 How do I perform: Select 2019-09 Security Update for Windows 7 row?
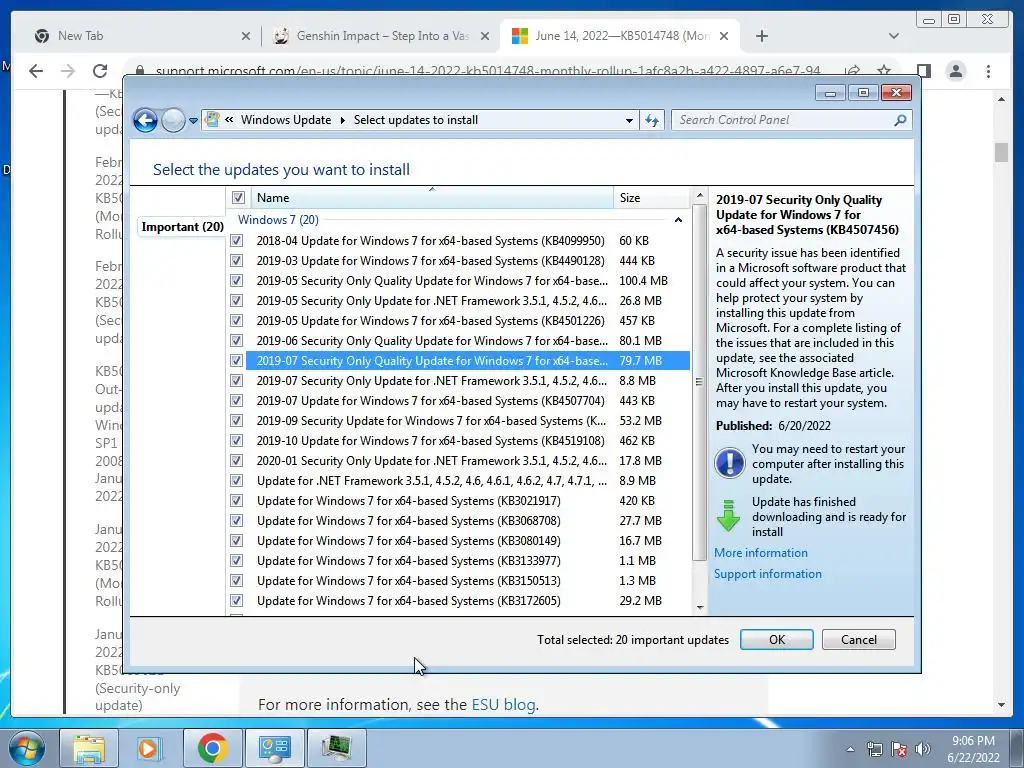pyautogui.click(x=467, y=421)
